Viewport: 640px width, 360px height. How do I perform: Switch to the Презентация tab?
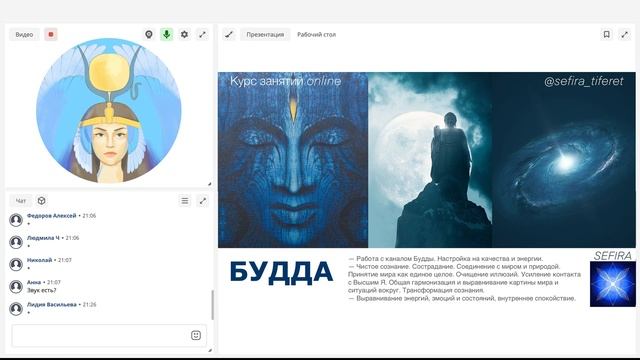pos(265,34)
